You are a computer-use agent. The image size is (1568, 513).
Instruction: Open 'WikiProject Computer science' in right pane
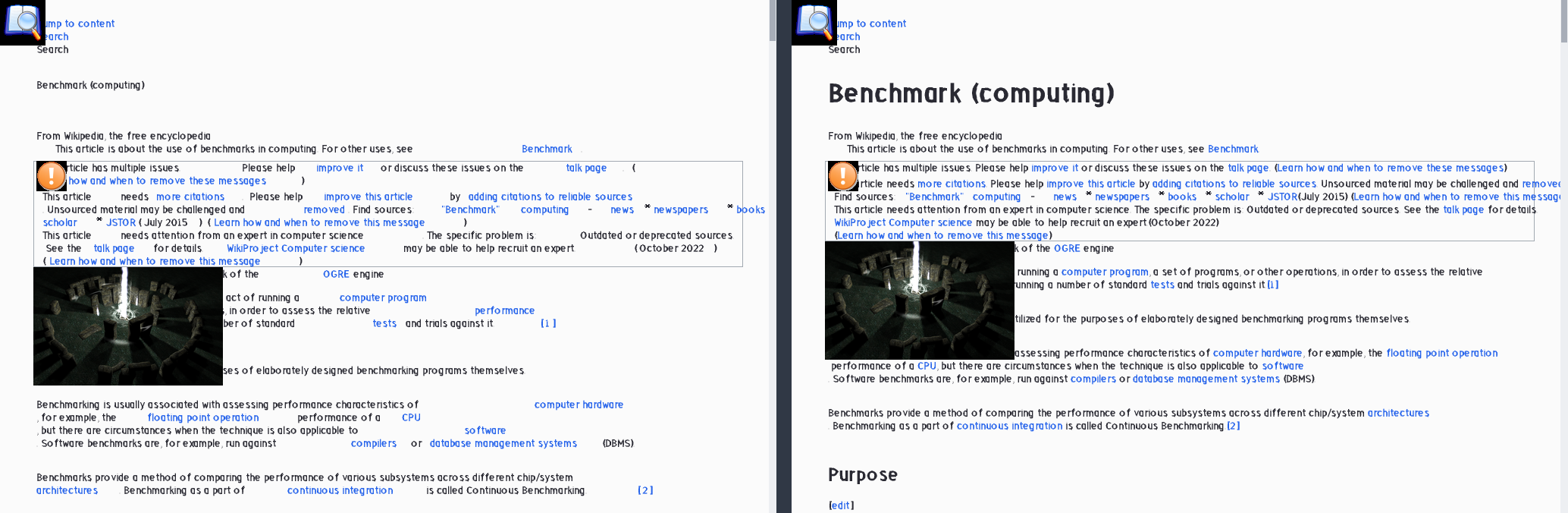[x=903, y=222]
